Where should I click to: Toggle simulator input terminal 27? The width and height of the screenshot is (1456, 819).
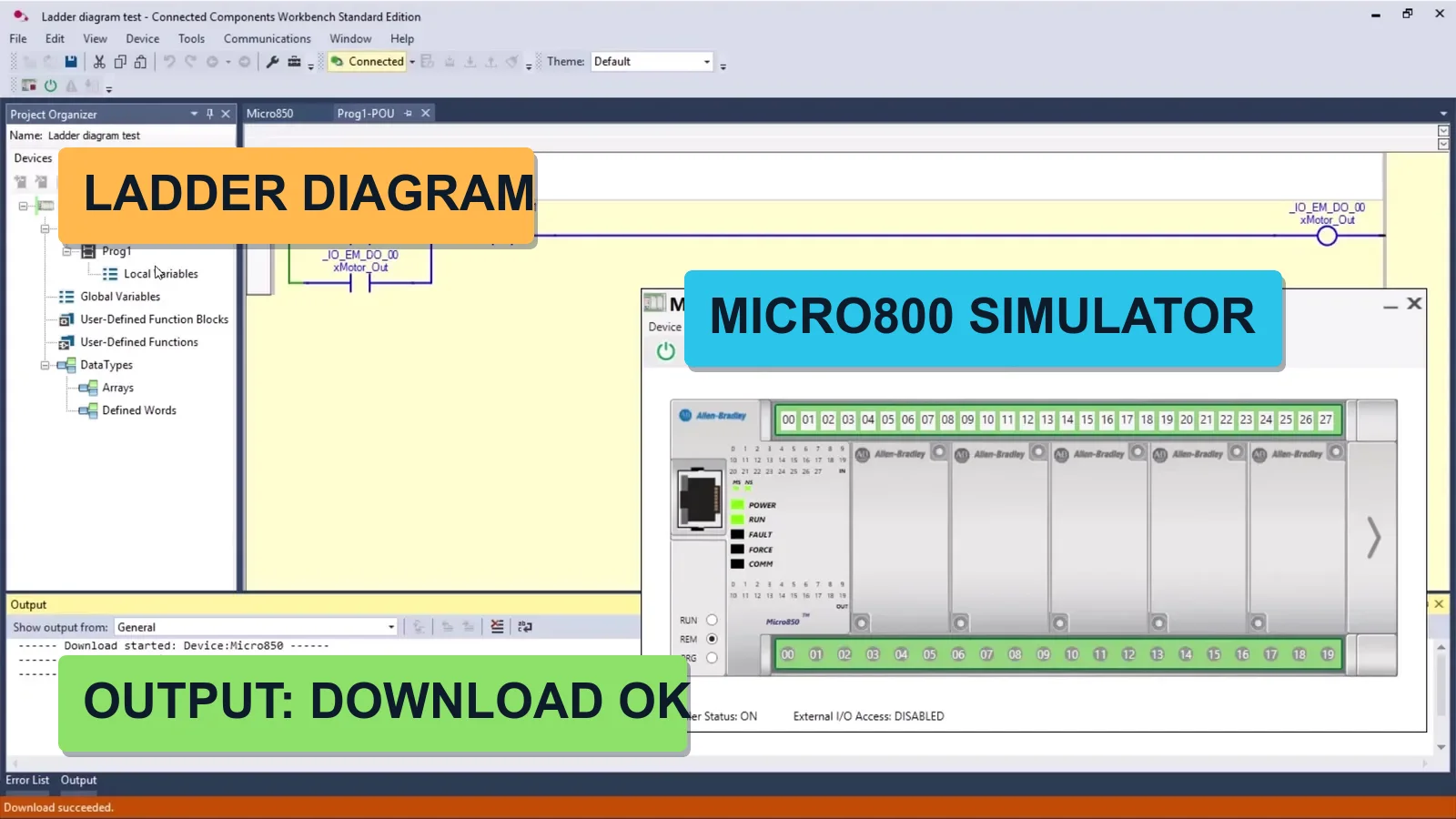coord(1326,420)
